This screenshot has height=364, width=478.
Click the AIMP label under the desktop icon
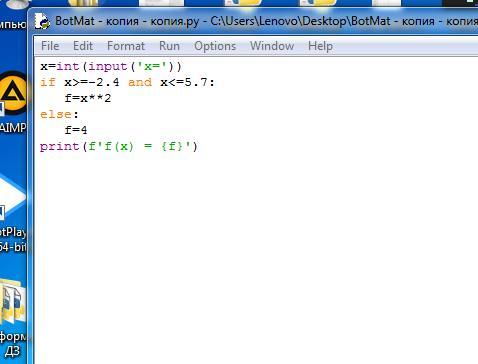tap(13, 127)
